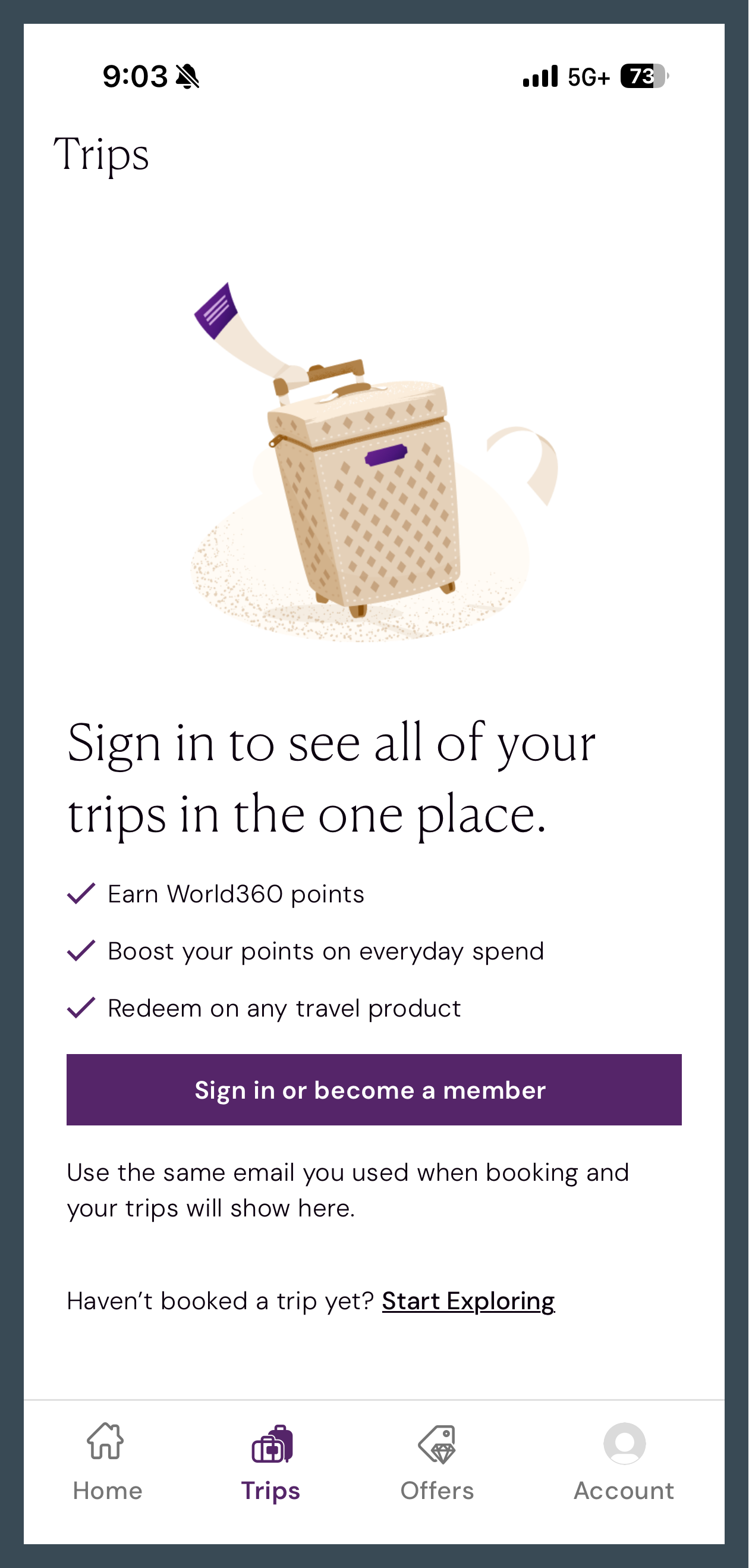Tap the Trips luggage icon
Image resolution: width=749 pixels, height=1568 pixels.
pos(272,1443)
